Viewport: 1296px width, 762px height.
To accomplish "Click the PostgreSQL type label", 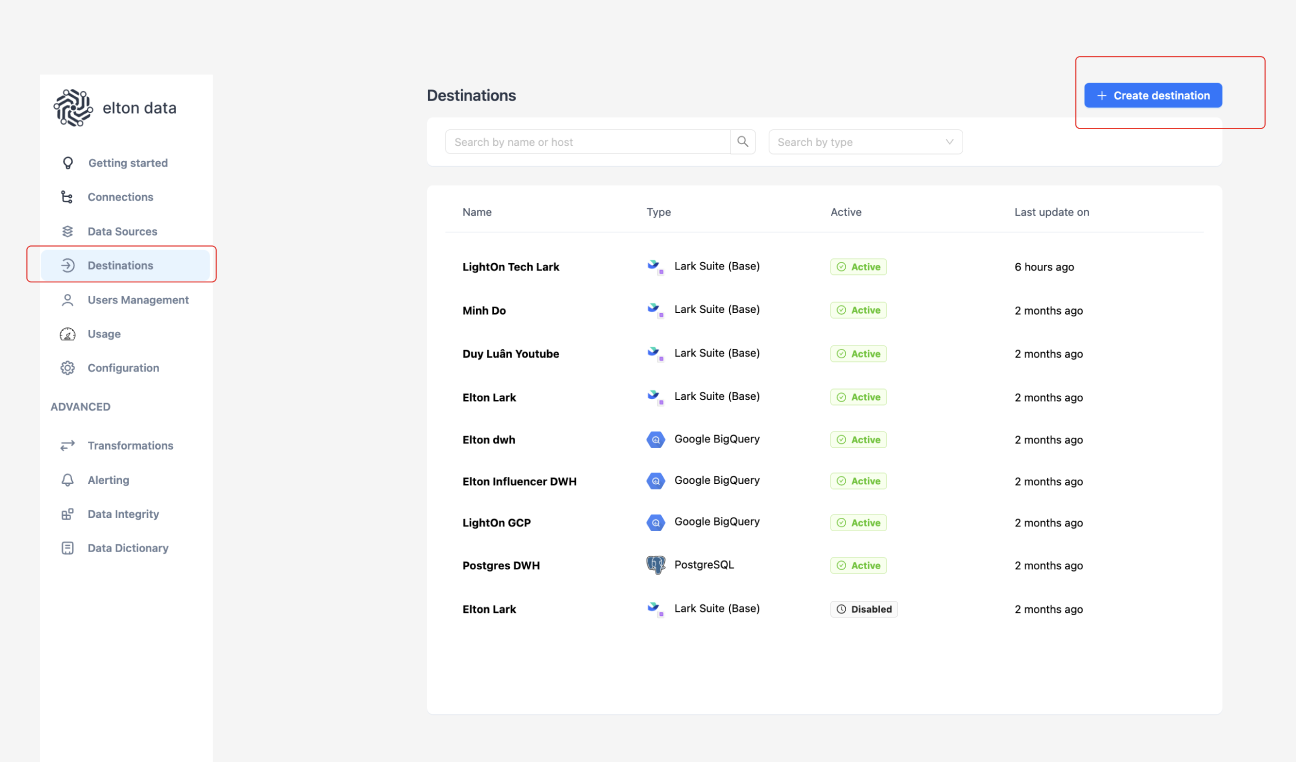I will tap(704, 565).
